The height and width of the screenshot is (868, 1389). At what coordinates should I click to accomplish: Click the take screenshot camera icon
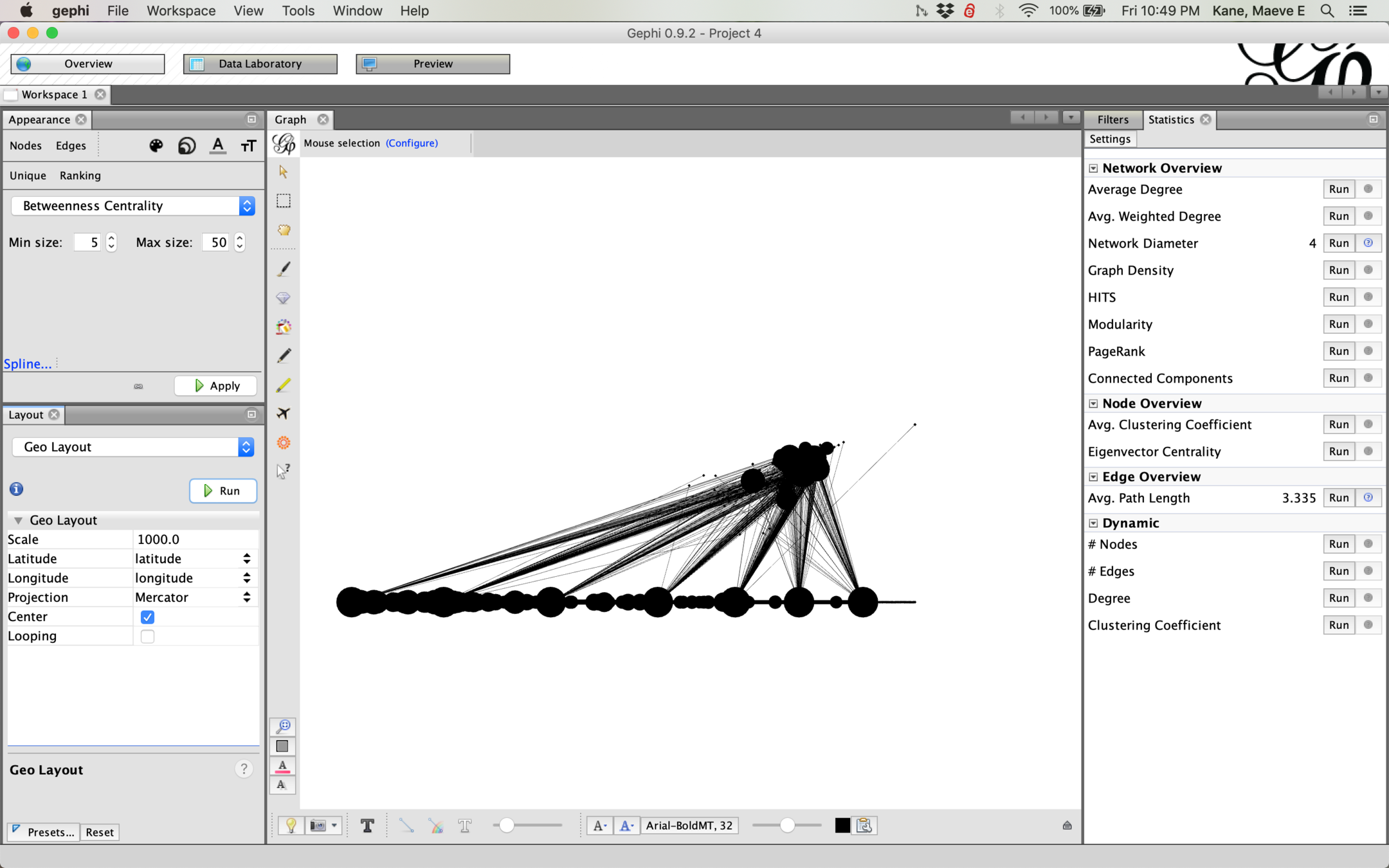(318, 826)
